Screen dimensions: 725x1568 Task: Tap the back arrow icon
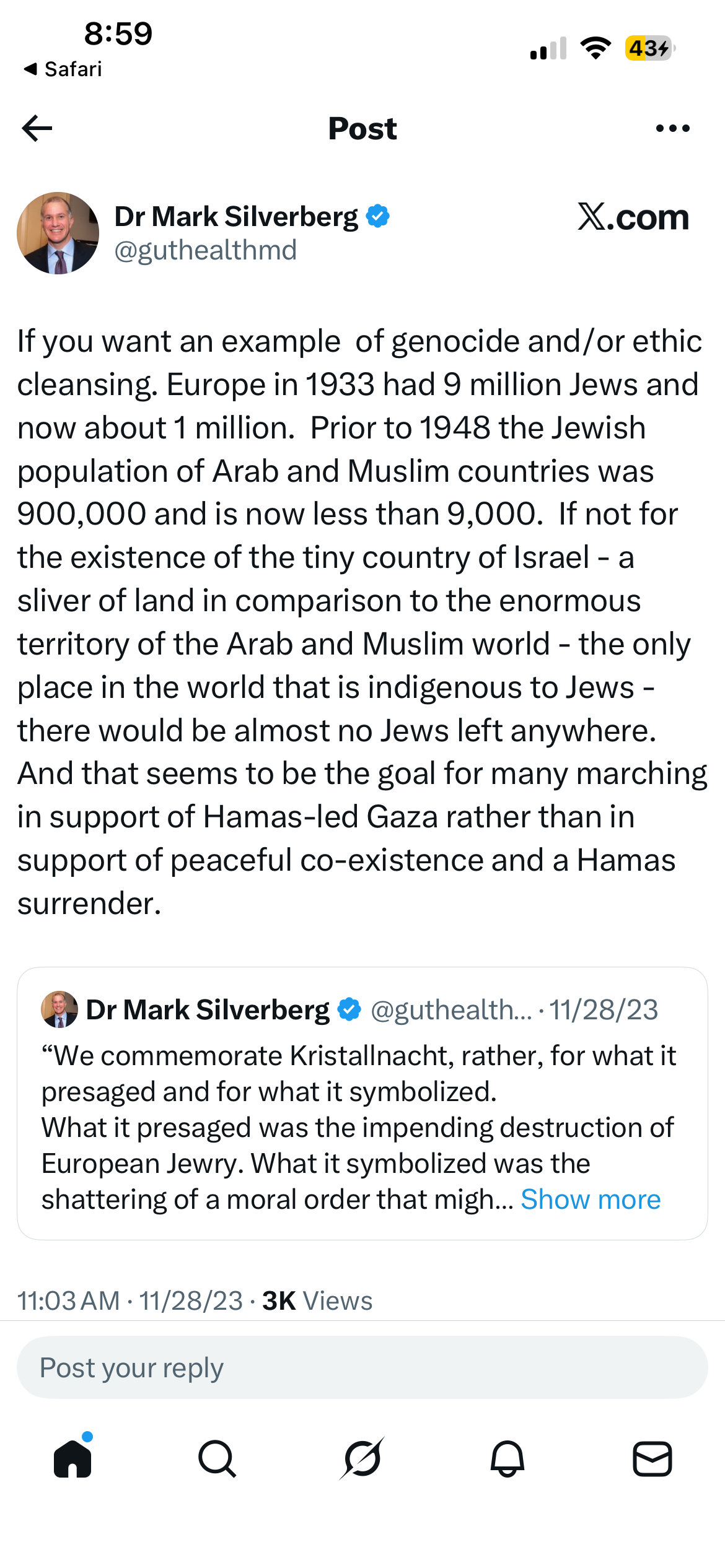pyautogui.click(x=37, y=128)
